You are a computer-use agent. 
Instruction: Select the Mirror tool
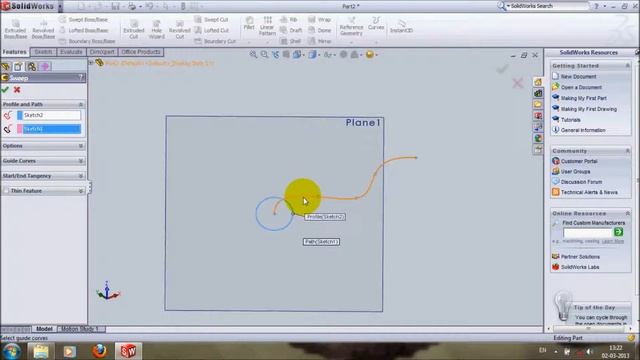(x=320, y=41)
